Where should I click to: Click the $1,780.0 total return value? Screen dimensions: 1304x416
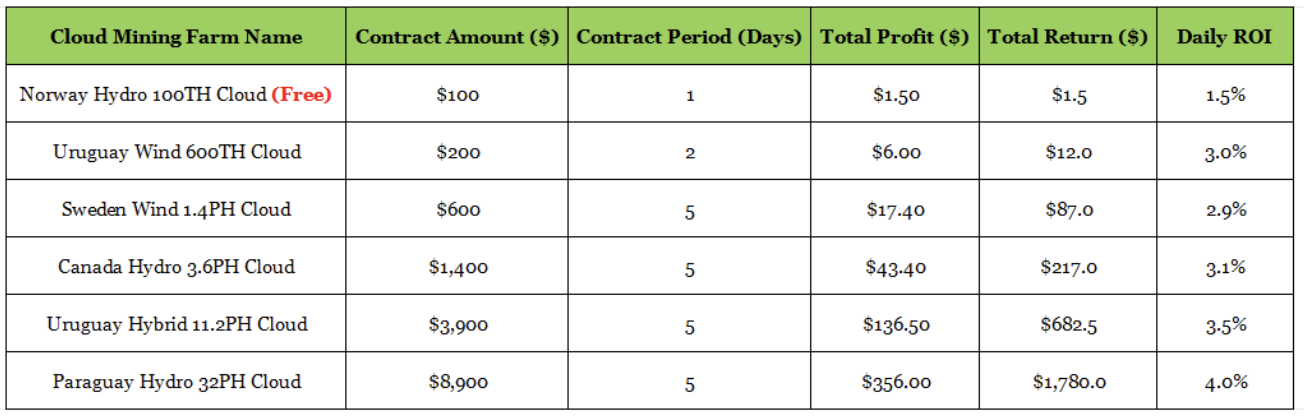click(1068, 382)
